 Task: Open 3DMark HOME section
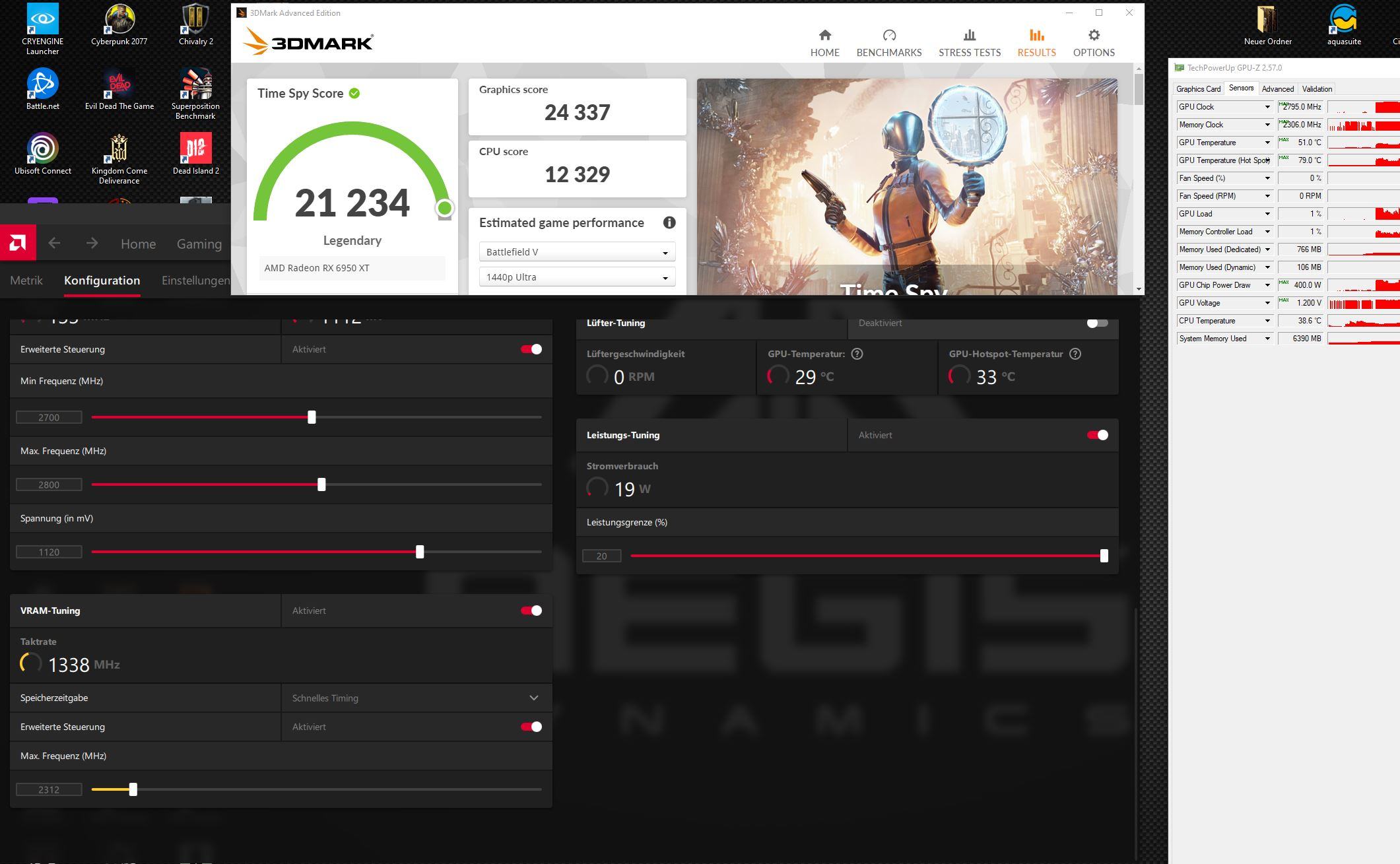pyautogui.click(x=825, y=43)
